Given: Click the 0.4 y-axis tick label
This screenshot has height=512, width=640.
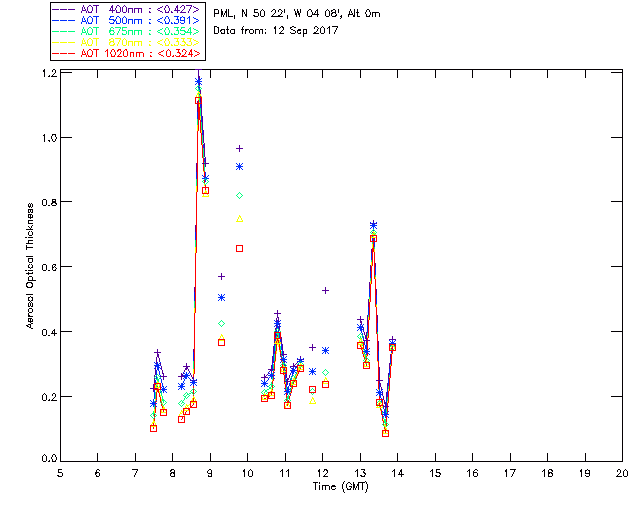Looking at the screenshot, I should click(49, 332).
